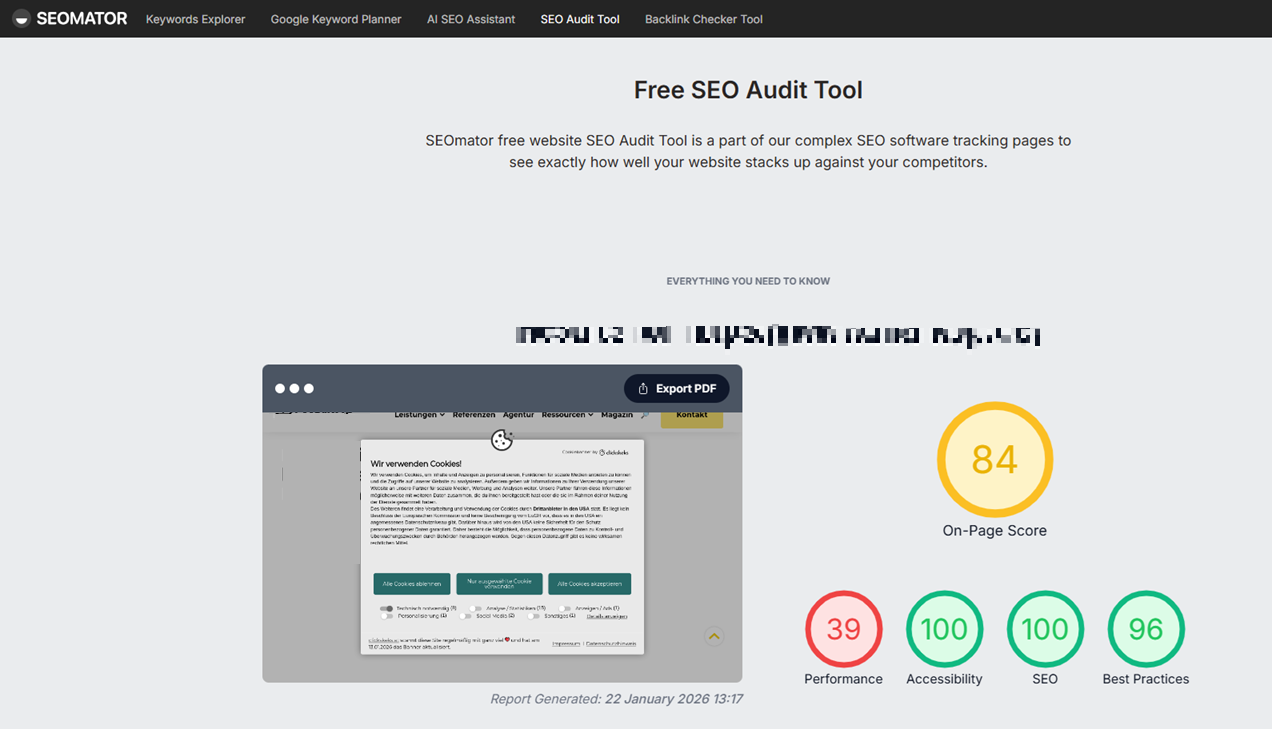1272x729 pixels.
Task: Disable the Technisch notwendig toggle
Action: 387,608
